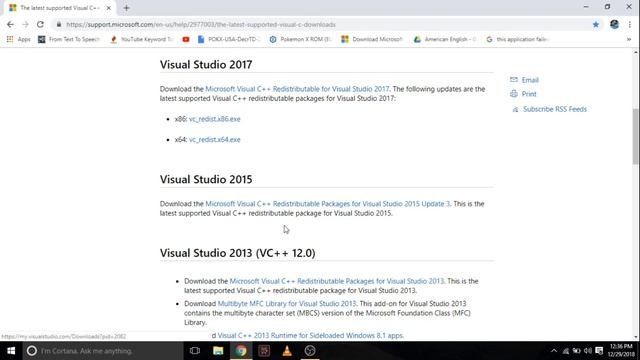Click the Print printer icon
640x360 pixels.
coord(514,94)
